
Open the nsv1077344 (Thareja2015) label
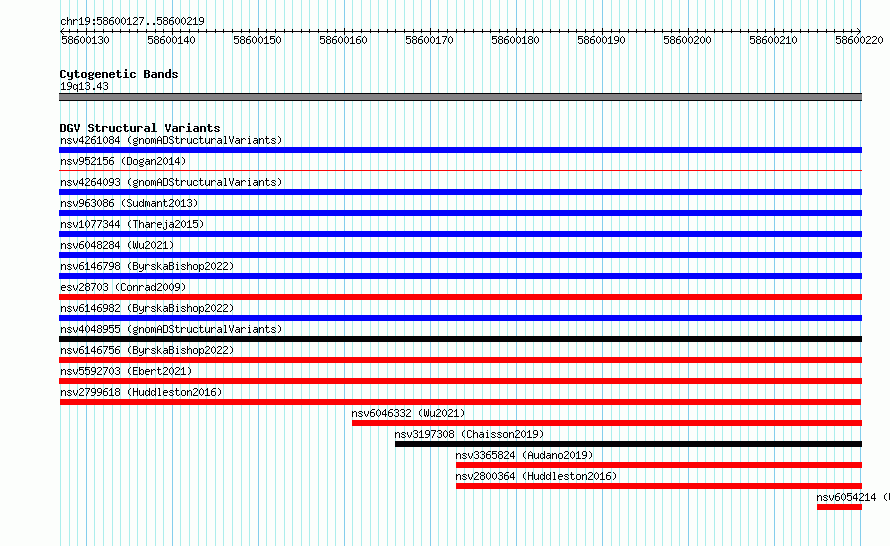(x=132, y=224)
